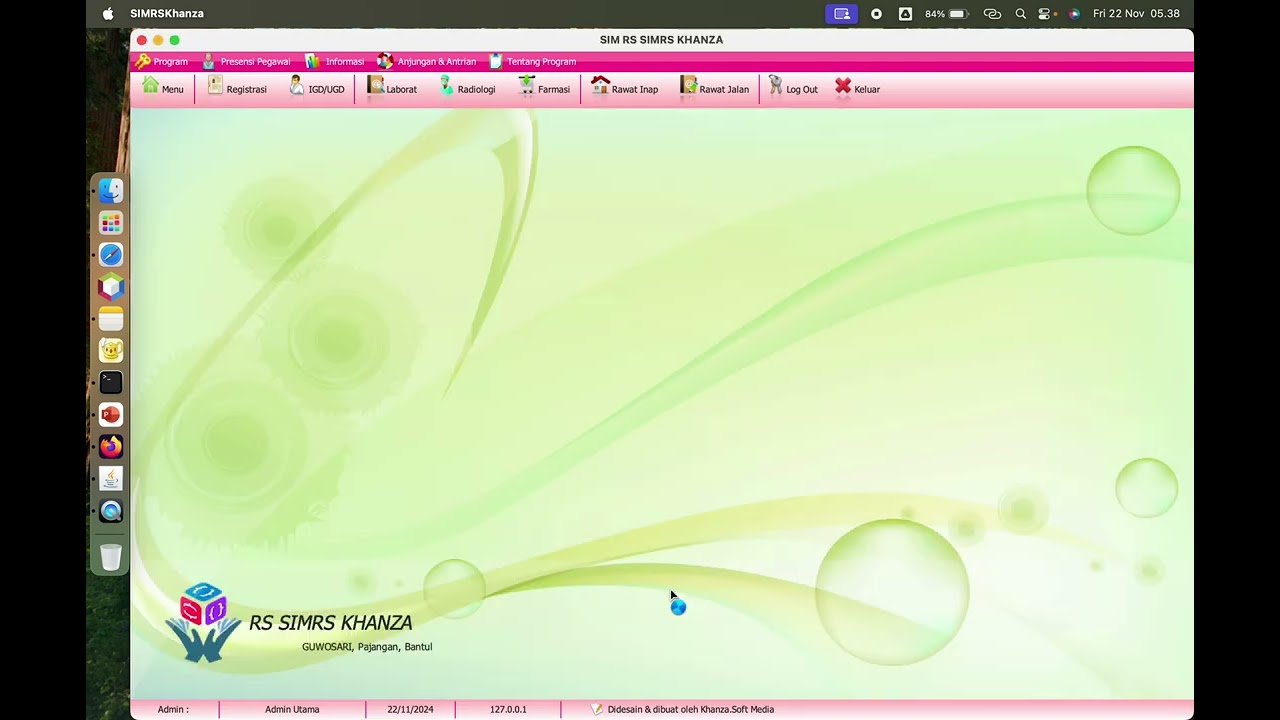Click the Khanza hands-and-cubes logo
The width and height of the screenshot is (1280, 720).
click(x=204, y=622)
